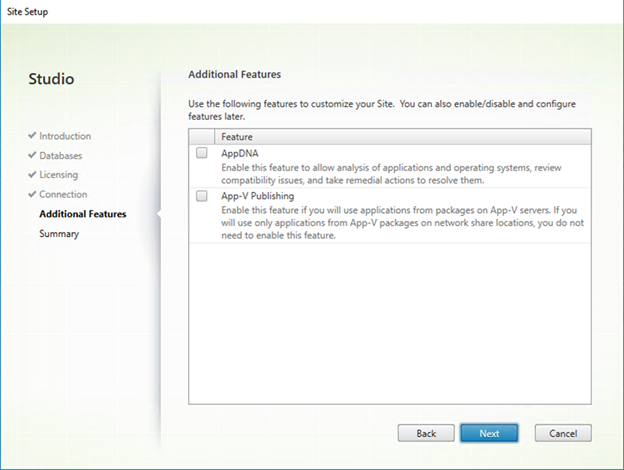Cancel the Site Setup wizard
Image resolution: width=624 pixels, height=470 pixels.
coord(563,433)
